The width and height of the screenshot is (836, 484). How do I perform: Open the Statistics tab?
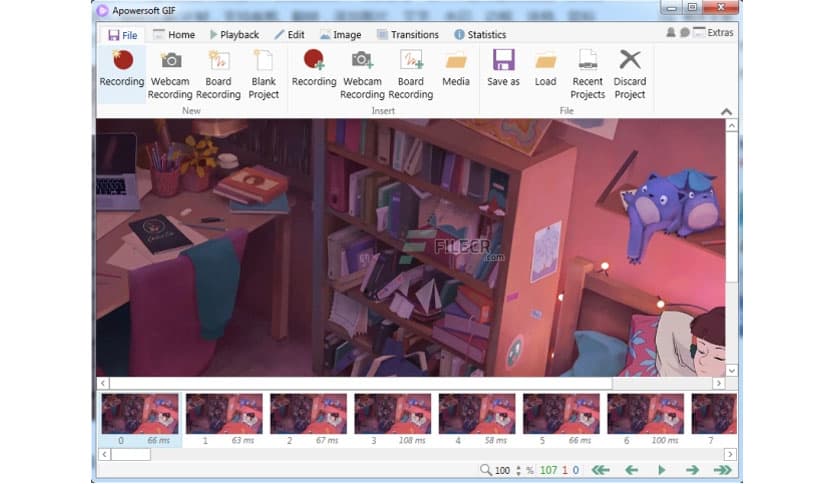(480, 35)
